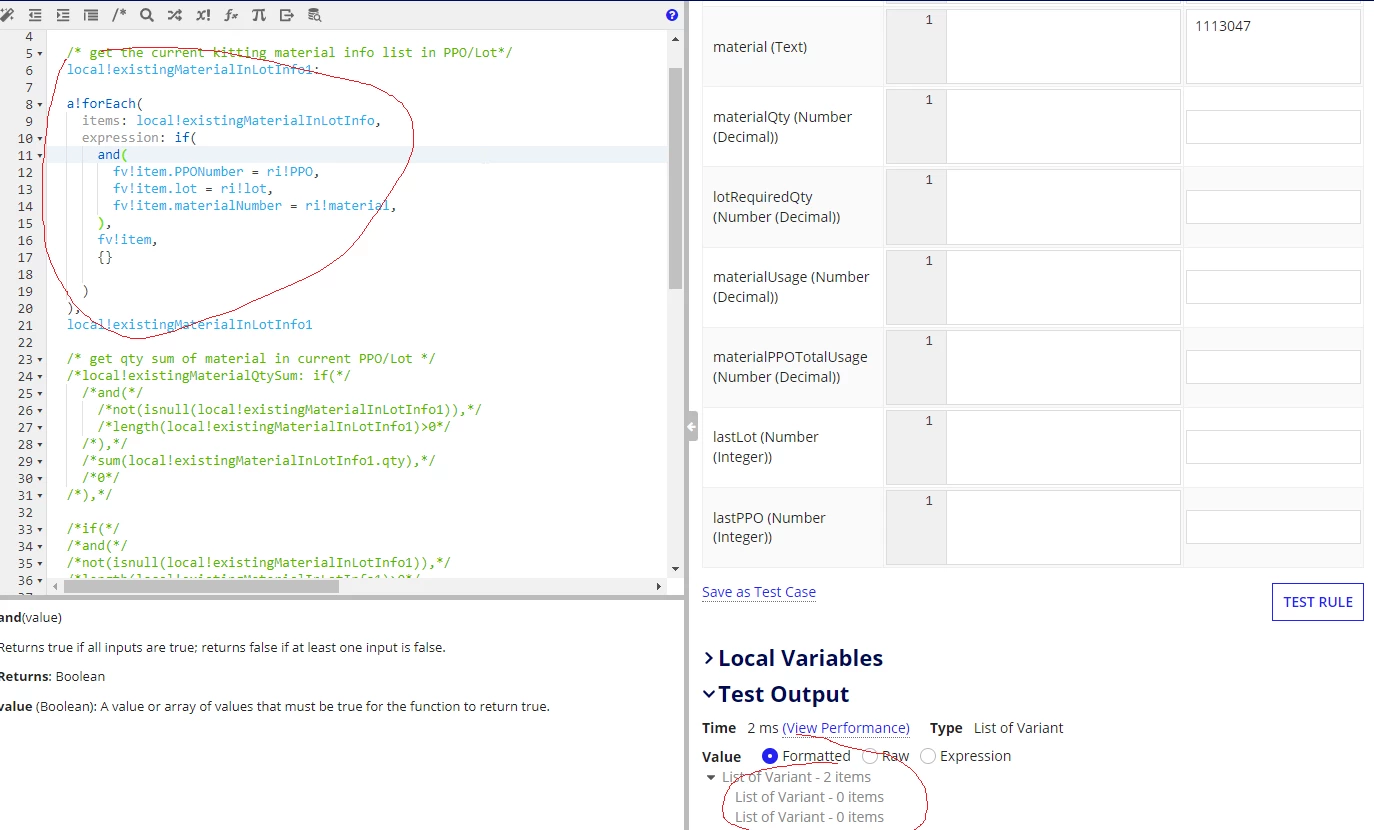The height and width of the screenshot is (830, 1374).
Task: Click the material expression text area
Action: [1063, 47]
